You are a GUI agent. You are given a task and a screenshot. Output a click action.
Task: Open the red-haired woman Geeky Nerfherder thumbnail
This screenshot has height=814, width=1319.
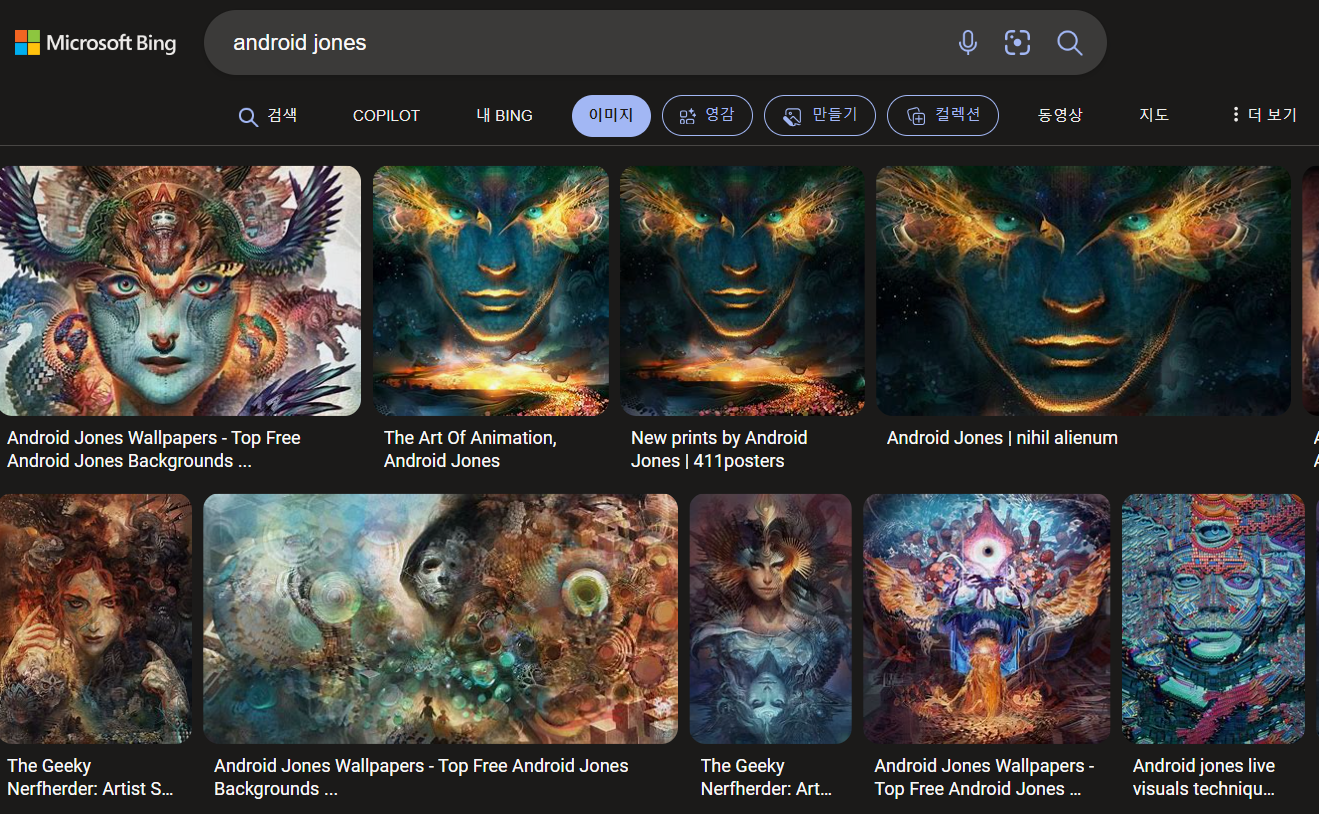tap(96, 619)
